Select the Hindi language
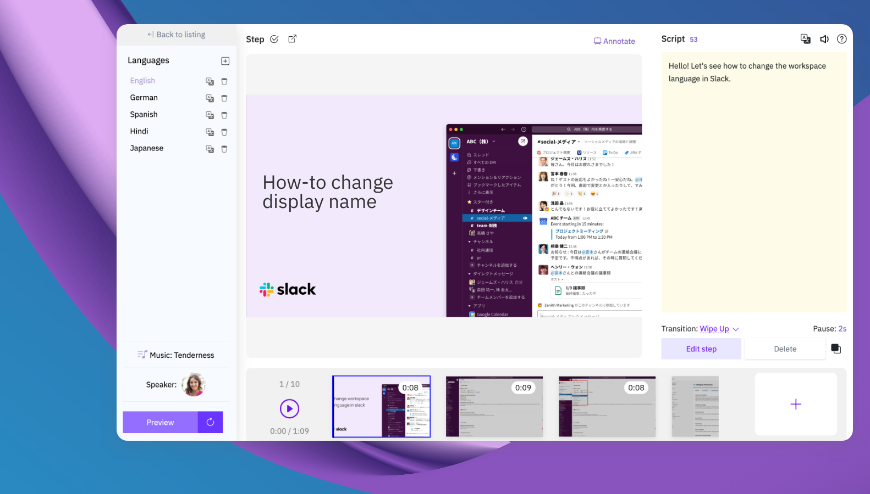 coord(139,131)
